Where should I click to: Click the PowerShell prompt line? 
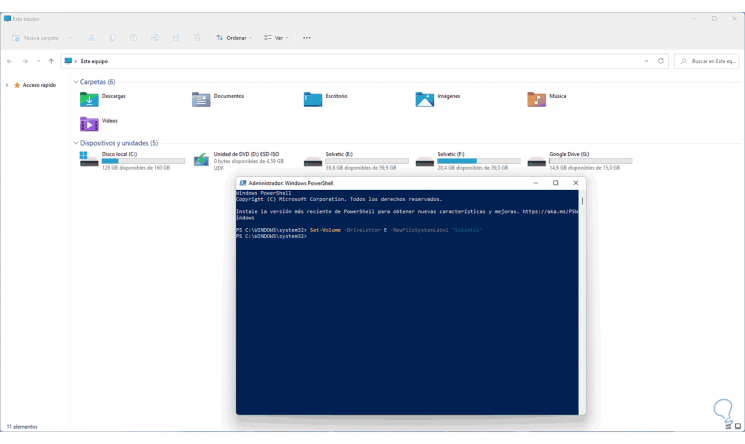coord(271,236)
